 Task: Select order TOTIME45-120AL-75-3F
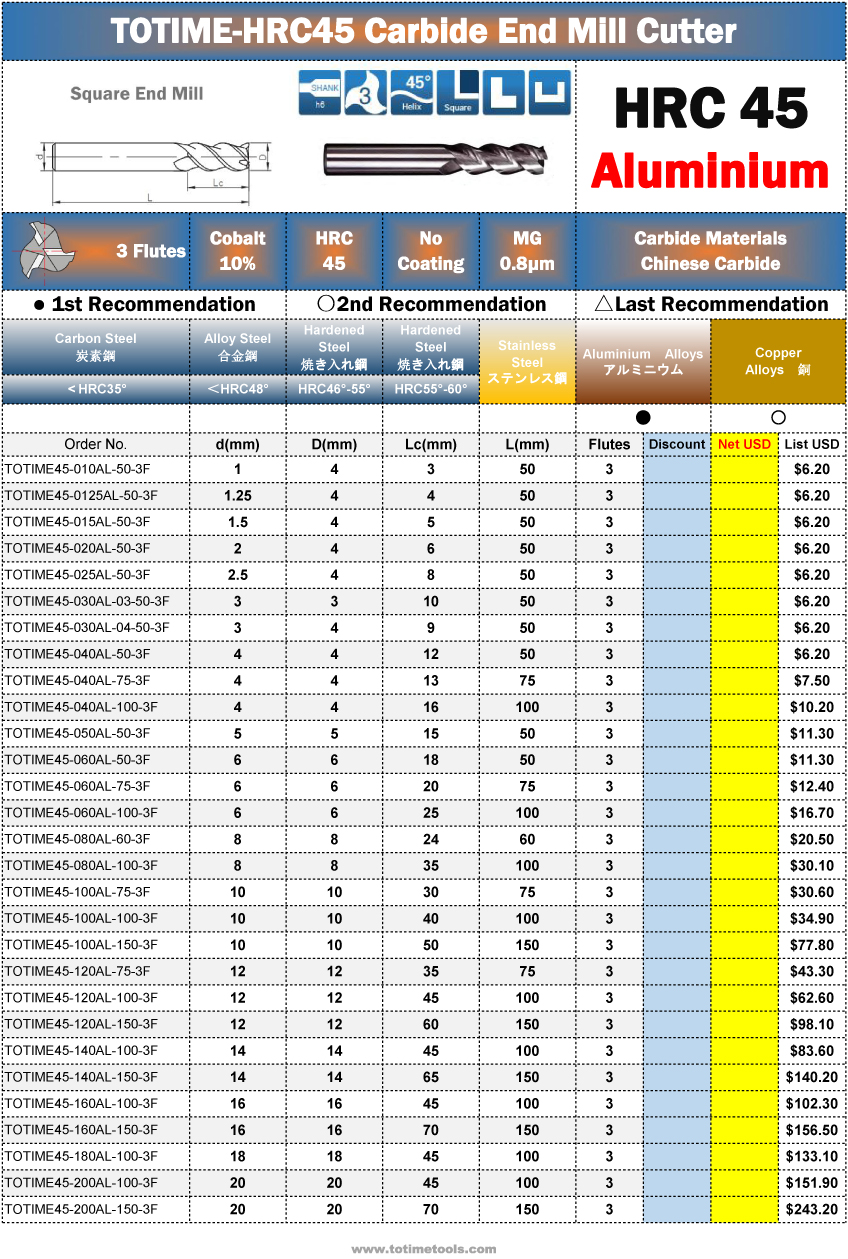77,971
